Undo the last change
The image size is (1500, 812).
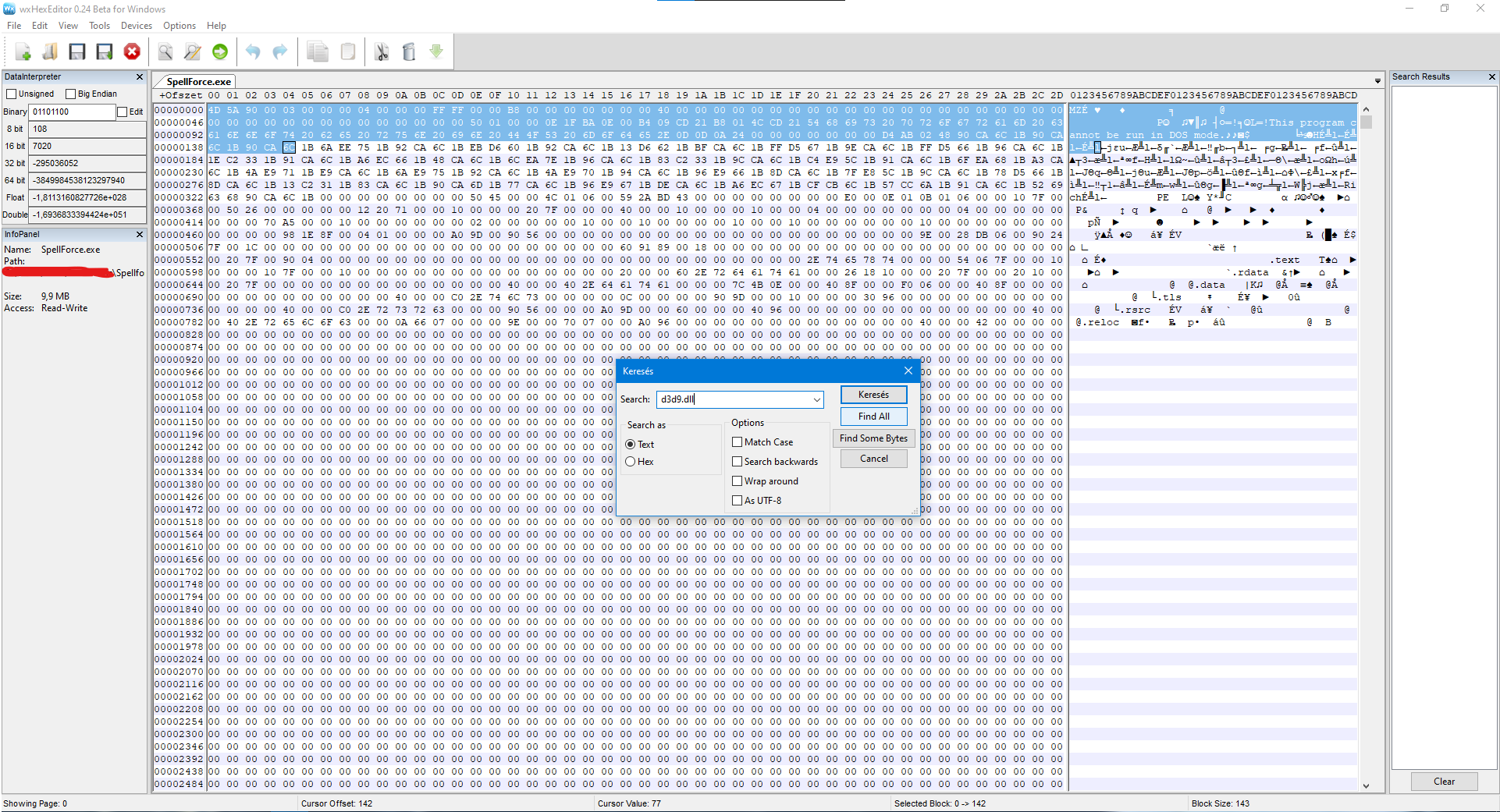pos(253,51)
